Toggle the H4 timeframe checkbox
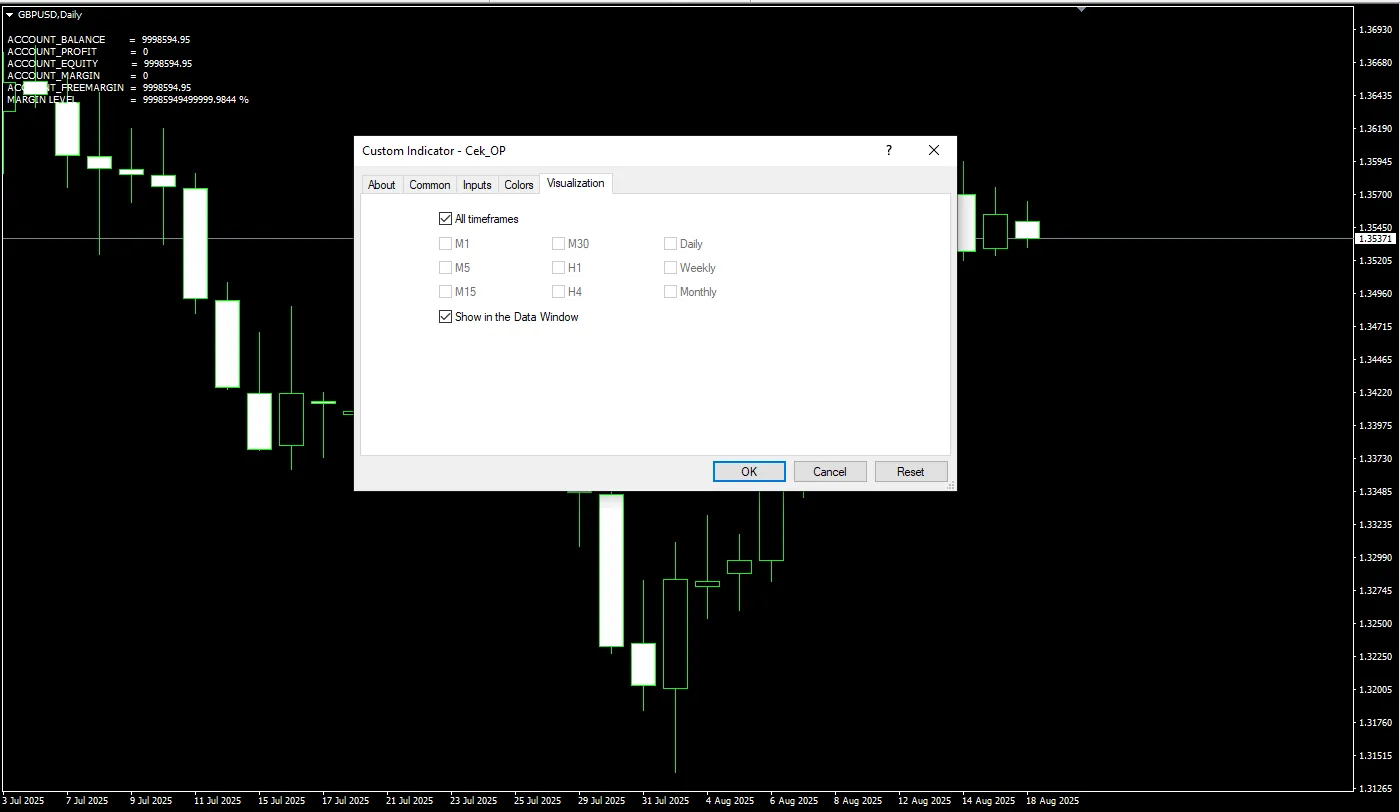 click(559, 292)
